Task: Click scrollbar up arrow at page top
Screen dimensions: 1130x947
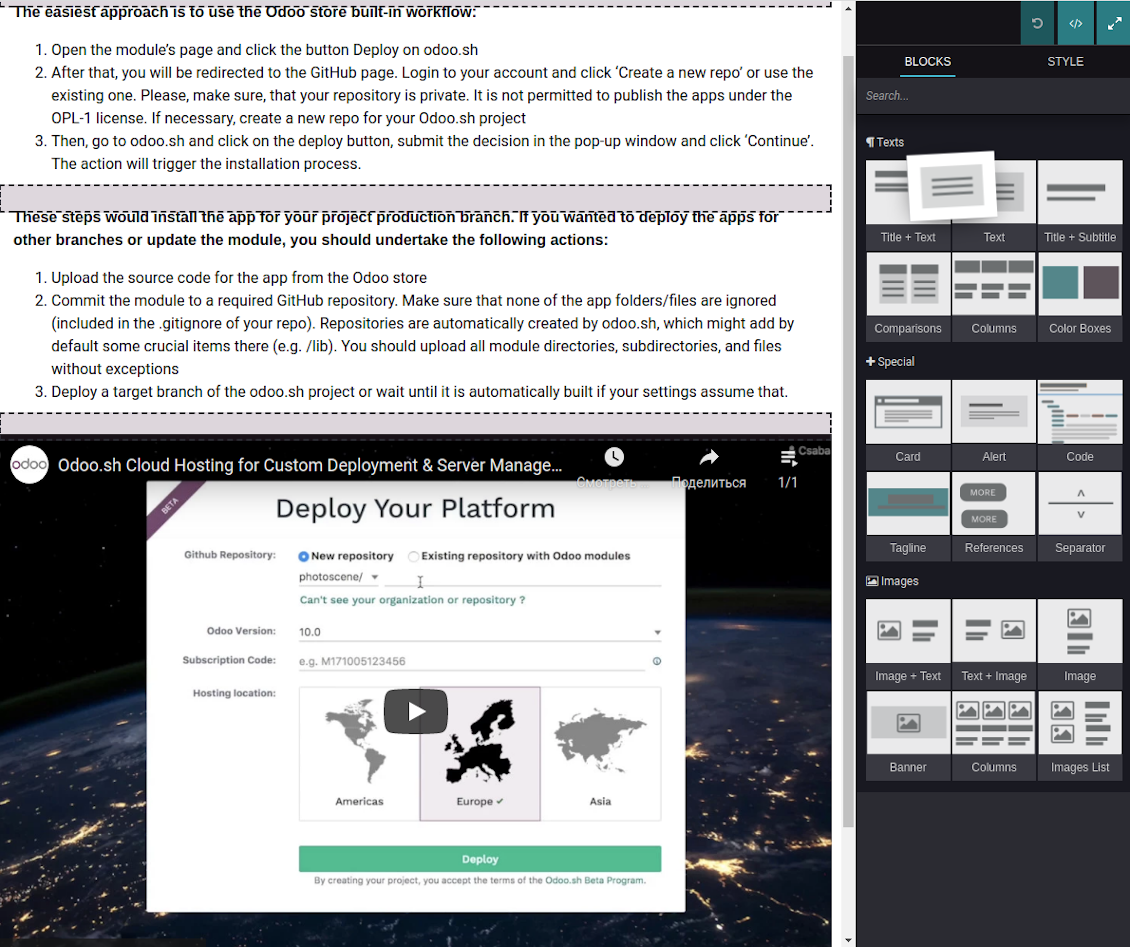Action: (848, 9)
